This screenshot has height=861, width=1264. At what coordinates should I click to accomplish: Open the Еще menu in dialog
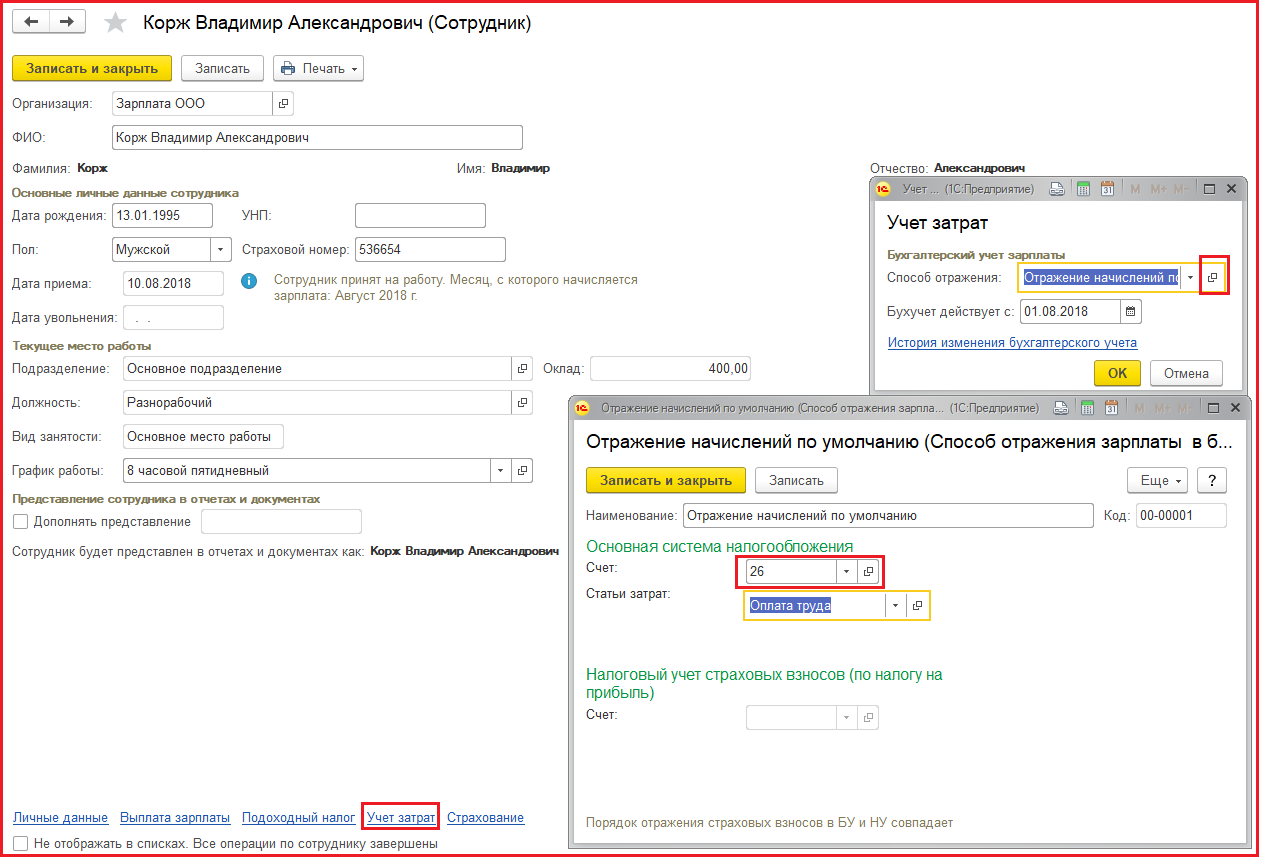click(1157, 480)
